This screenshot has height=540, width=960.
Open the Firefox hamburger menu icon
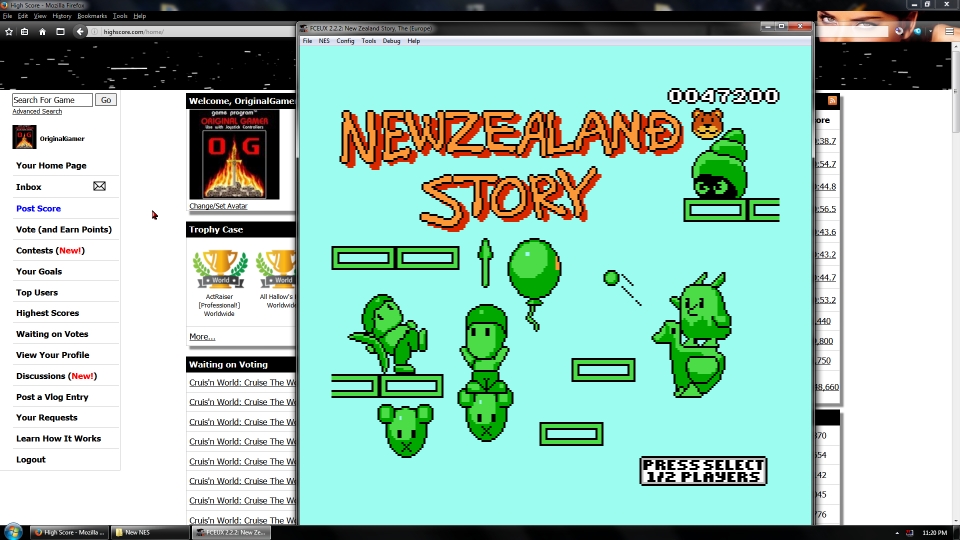949,31
